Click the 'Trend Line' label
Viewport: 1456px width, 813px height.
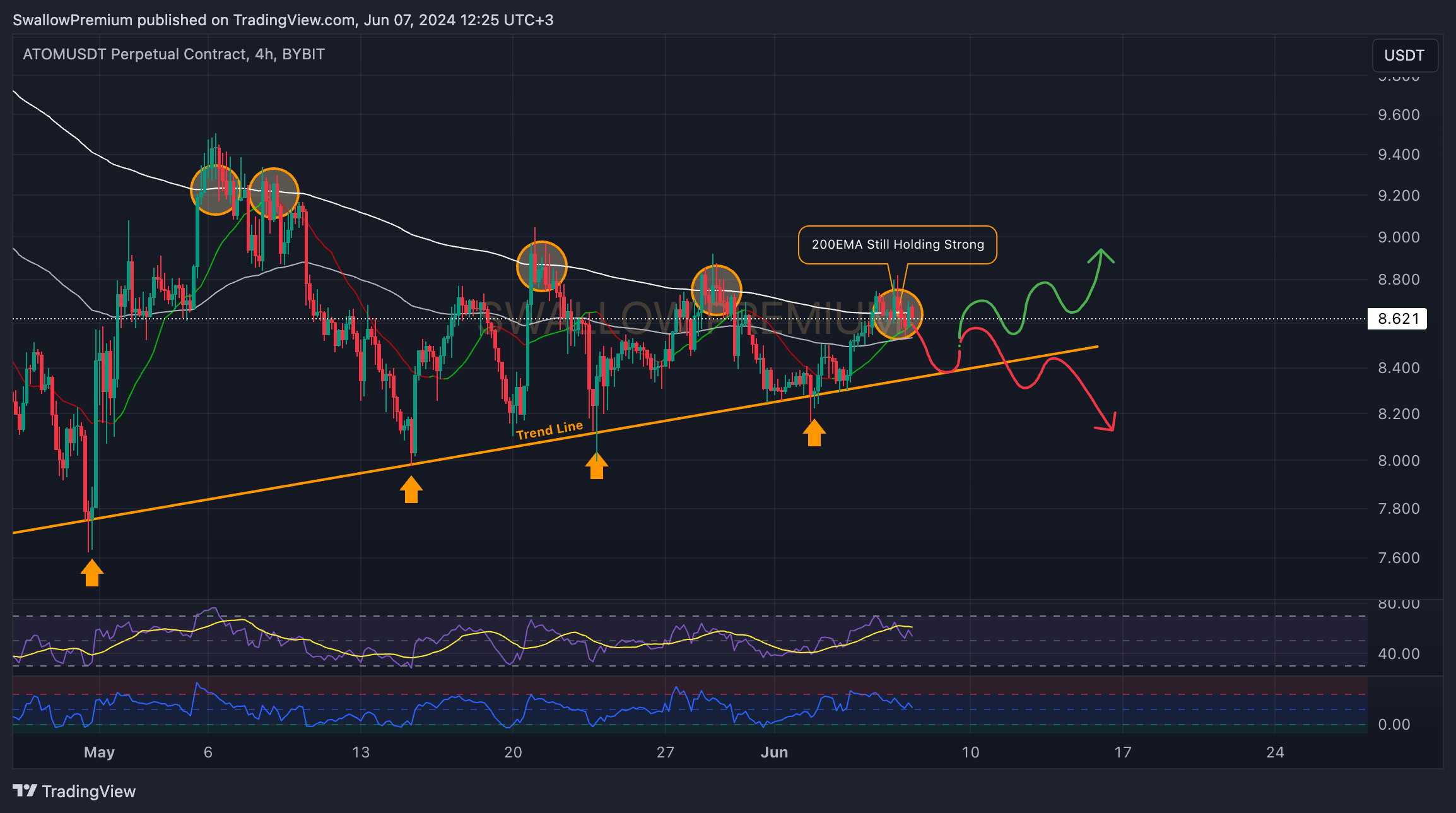coord(549,430)
